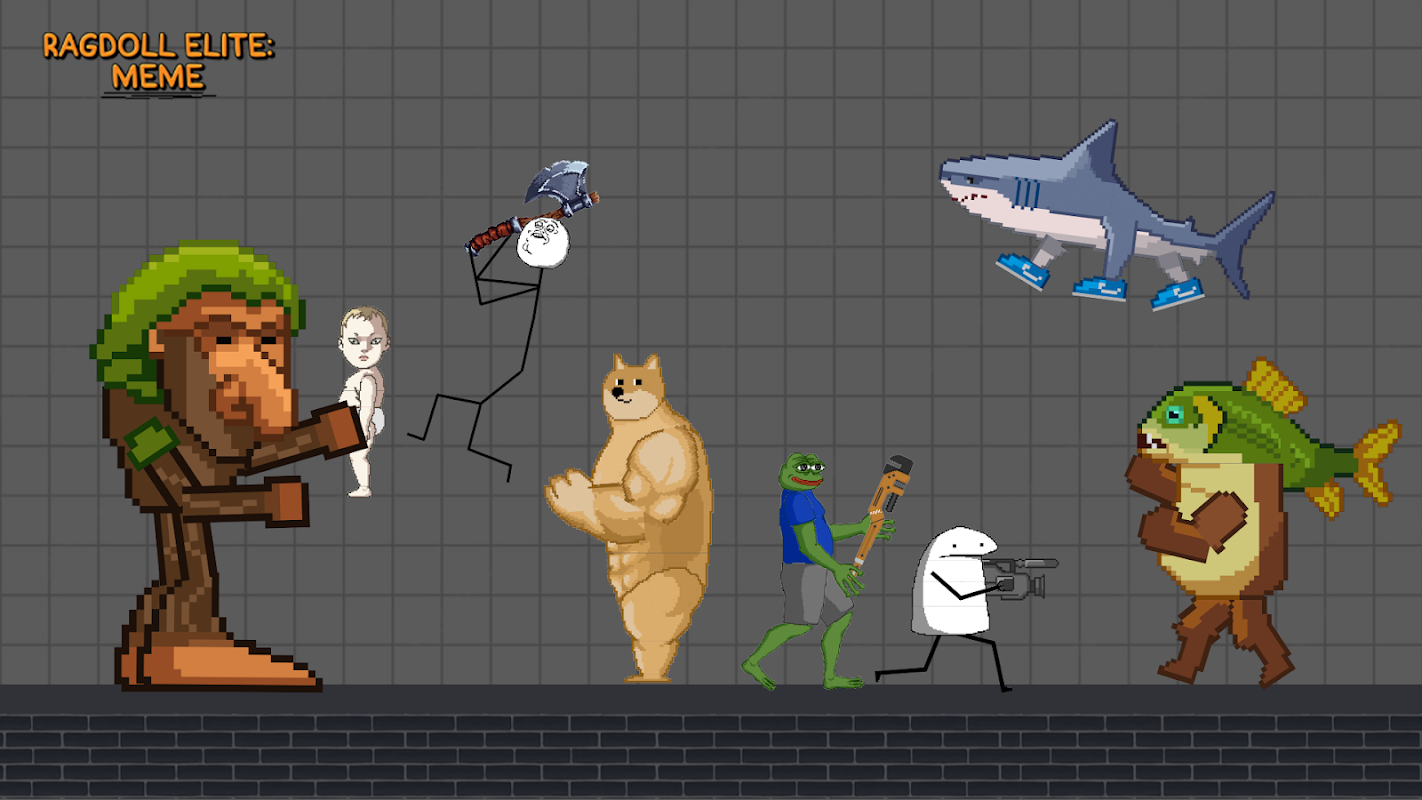This screenshot has height=800, width=1422.
Task: Select the baby in a diaper
Action: 362,400
